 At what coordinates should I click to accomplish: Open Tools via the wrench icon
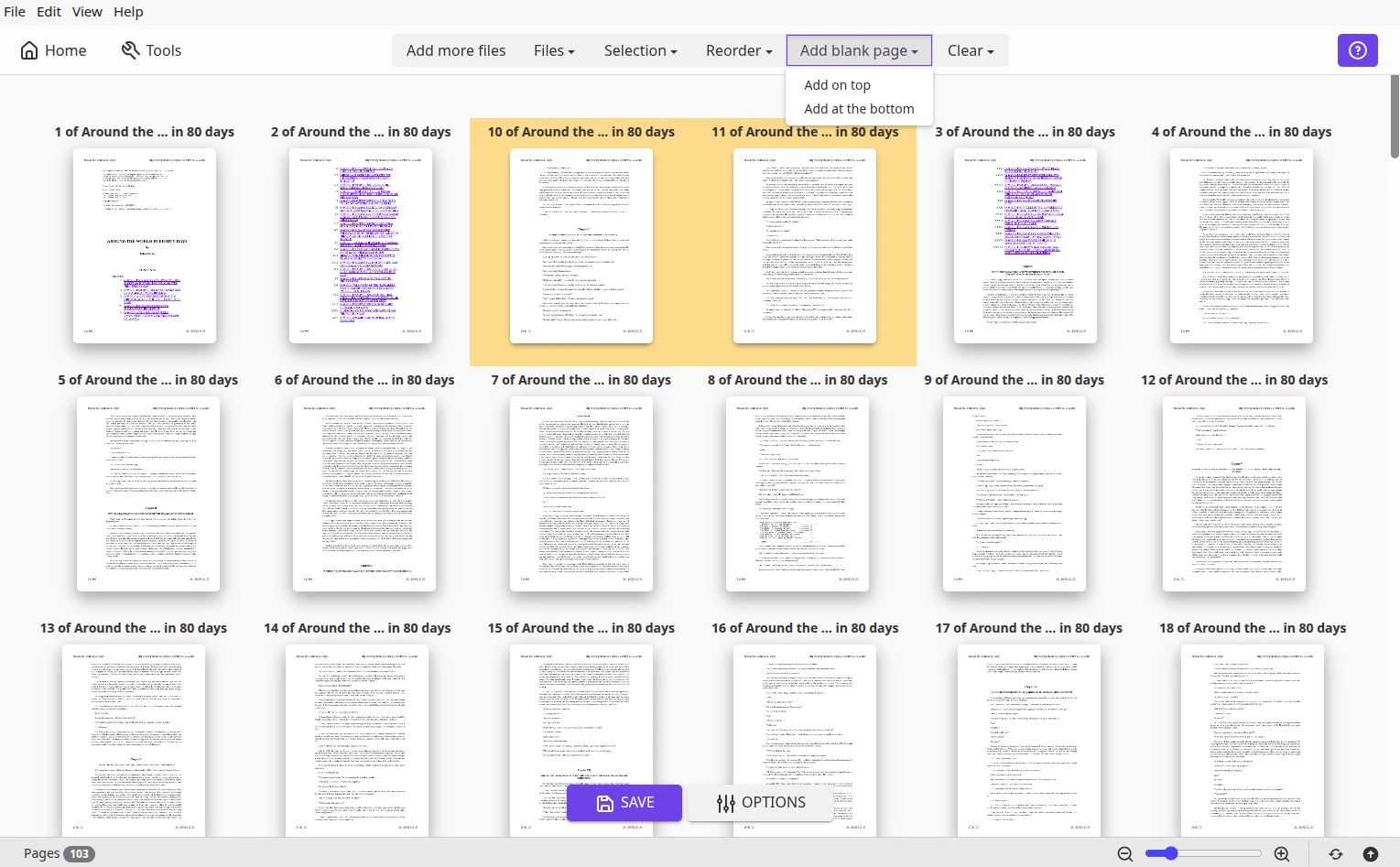[x=130, y=50]
